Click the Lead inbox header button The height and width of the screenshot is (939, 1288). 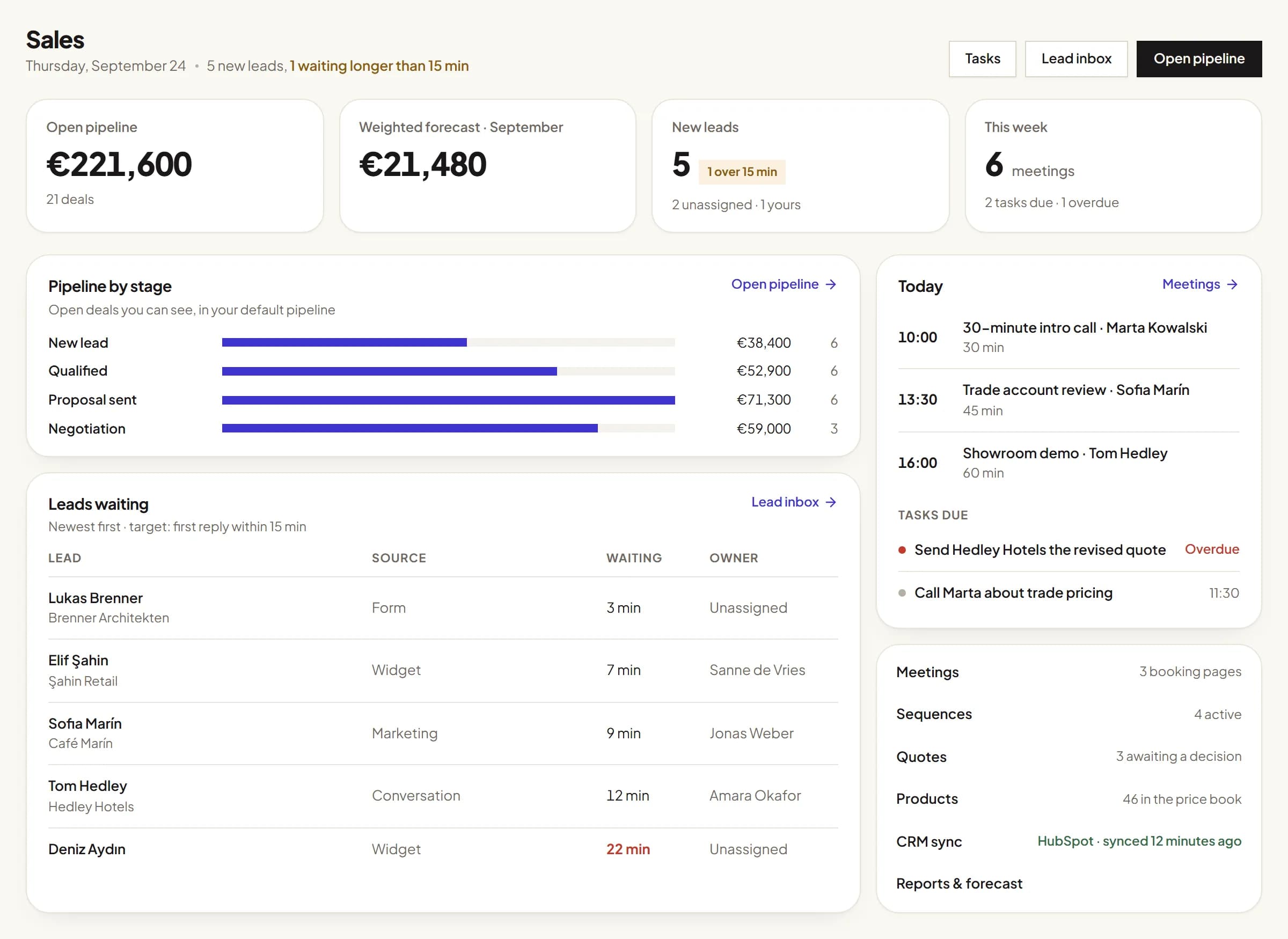pos(1075,58)
